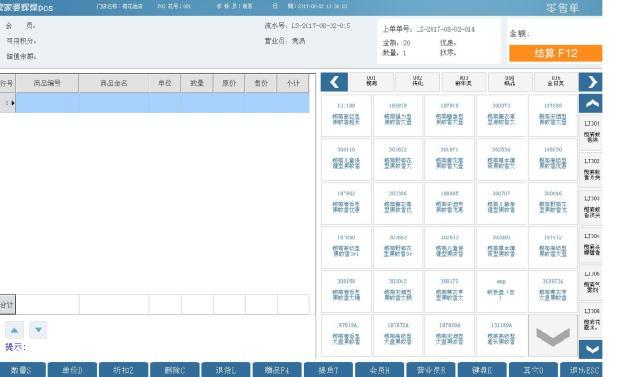Screen dimensions: 640x377
Task: Click the 数量S button in bottom bar
Action: 21,370
